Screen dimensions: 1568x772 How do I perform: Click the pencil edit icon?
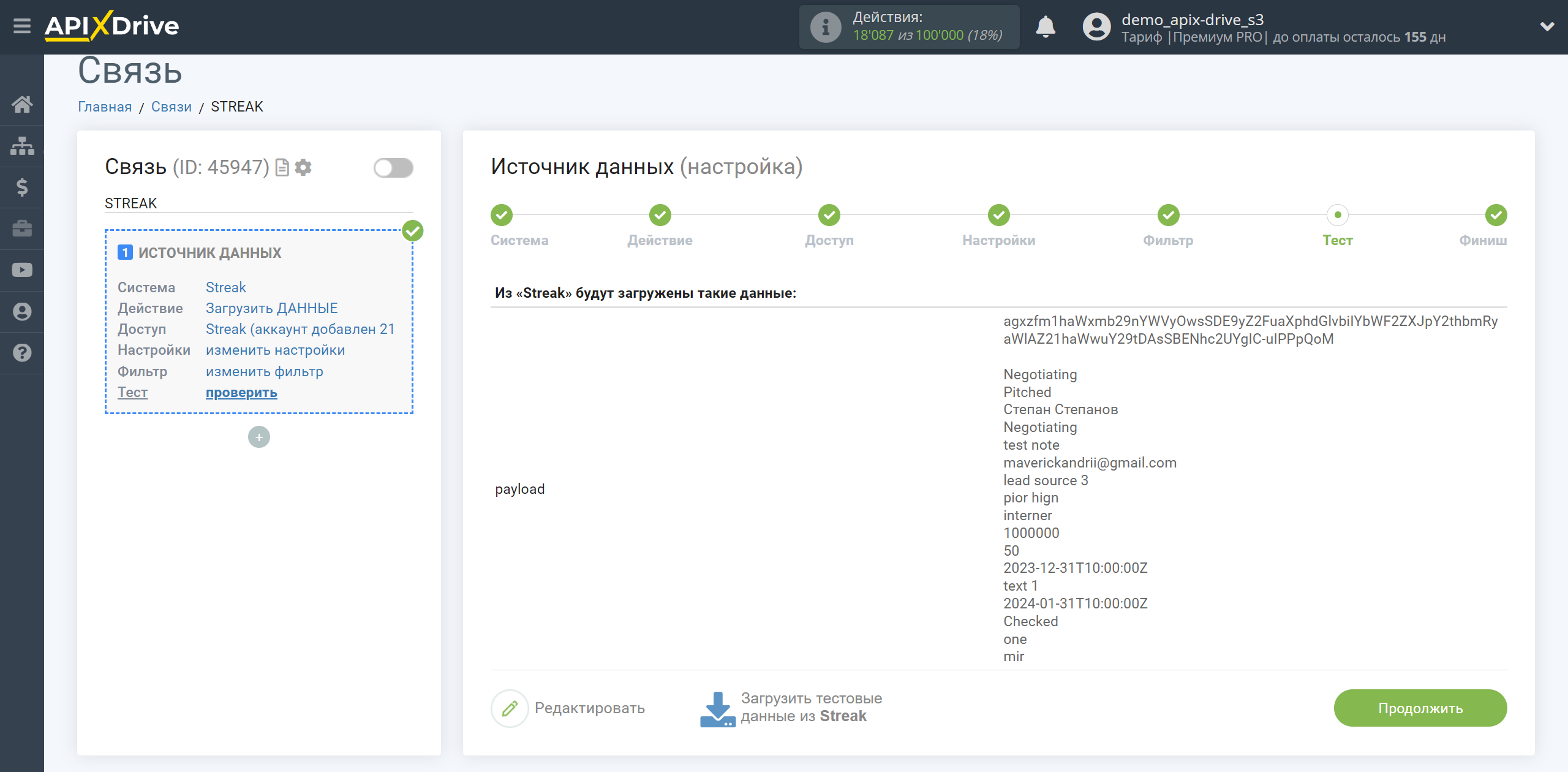click(x=510, y=708)
